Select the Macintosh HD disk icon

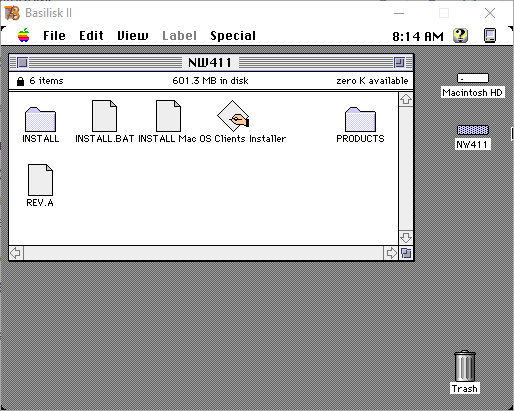click(x=473, y=78)
